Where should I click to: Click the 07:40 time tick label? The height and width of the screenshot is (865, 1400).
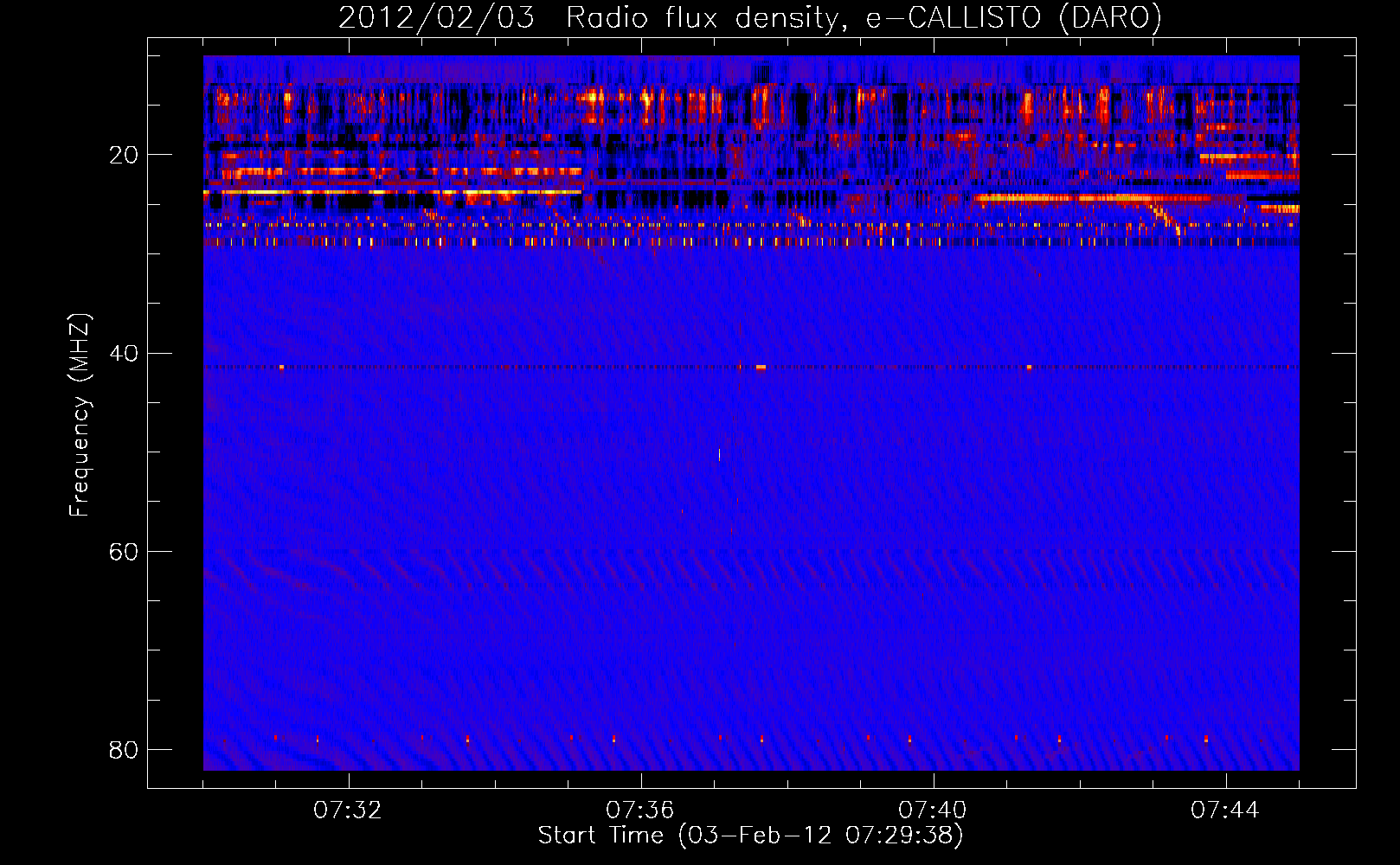[x=933, y=811]
